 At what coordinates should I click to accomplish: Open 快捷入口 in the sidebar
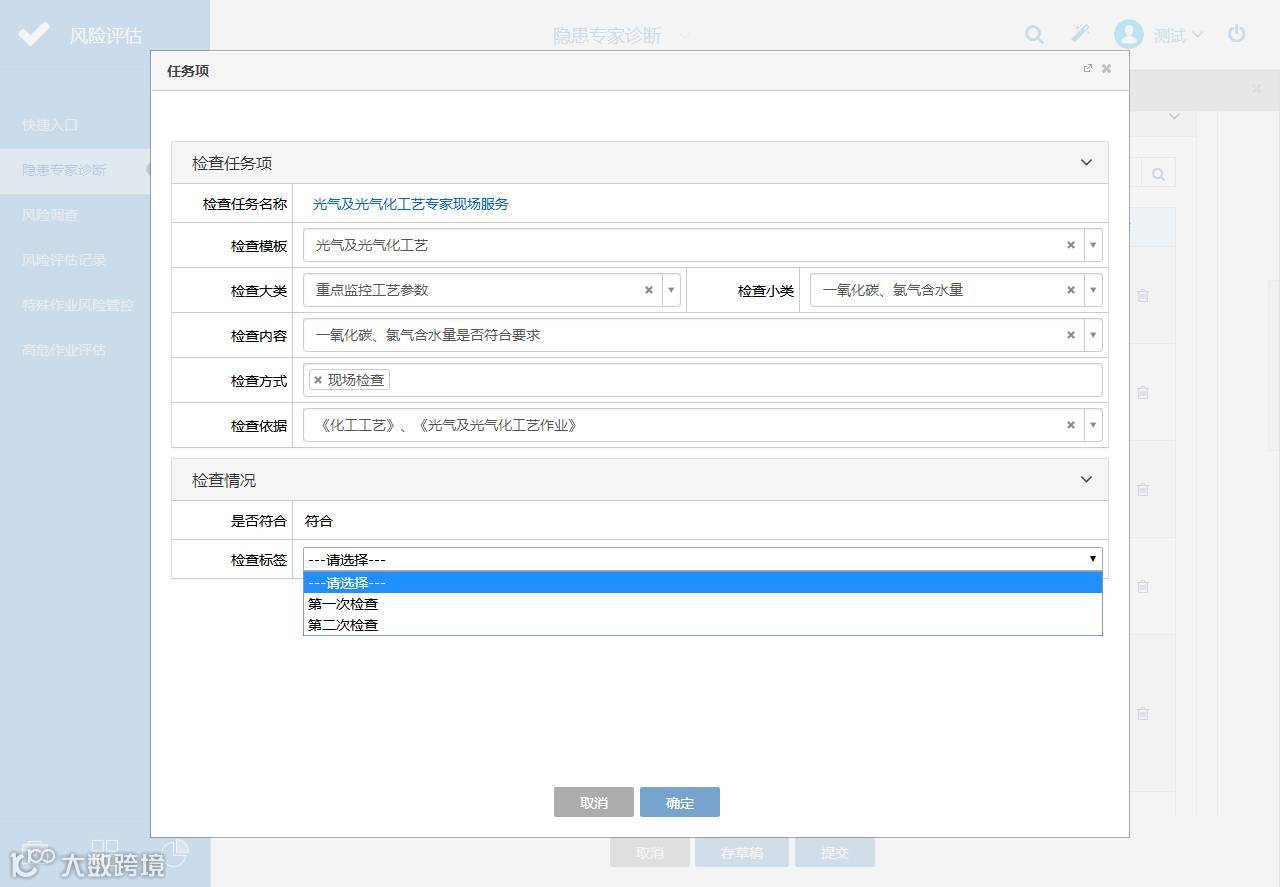(50, 125)
